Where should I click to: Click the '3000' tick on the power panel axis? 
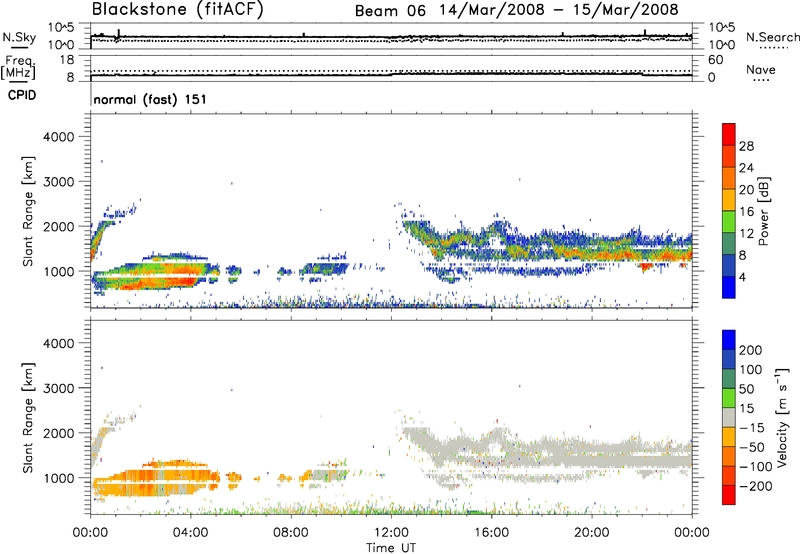coord(59,182)
